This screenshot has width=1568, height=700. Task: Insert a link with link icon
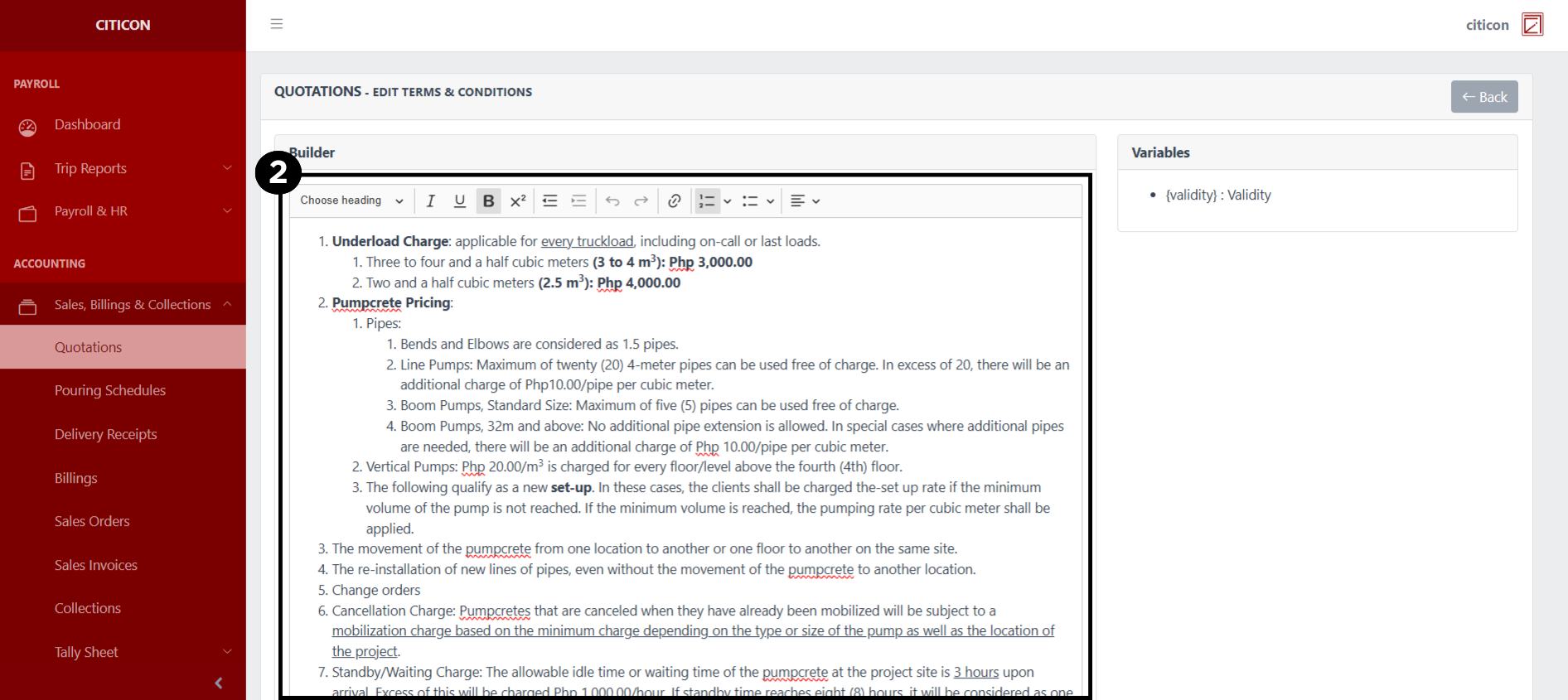click(675, 201)
